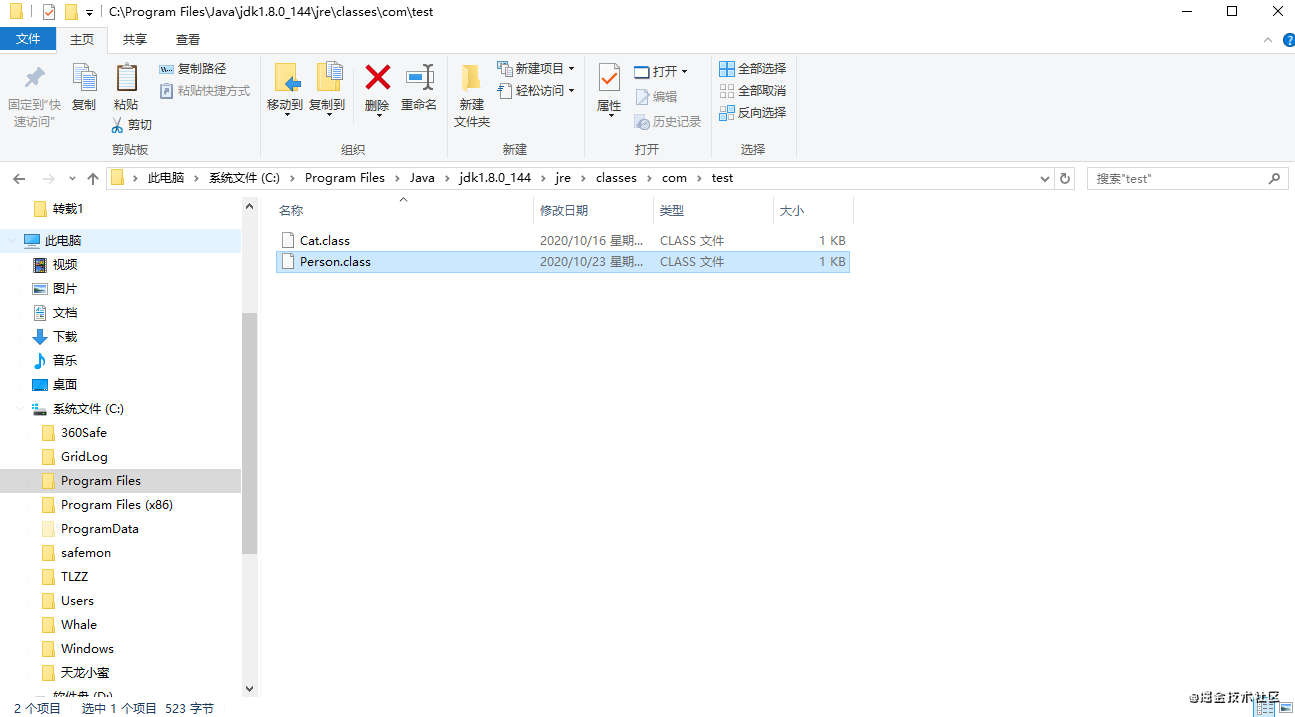Open the Open (打开) dropdown
Screen dimensions: 1295x717
[661, 72]
